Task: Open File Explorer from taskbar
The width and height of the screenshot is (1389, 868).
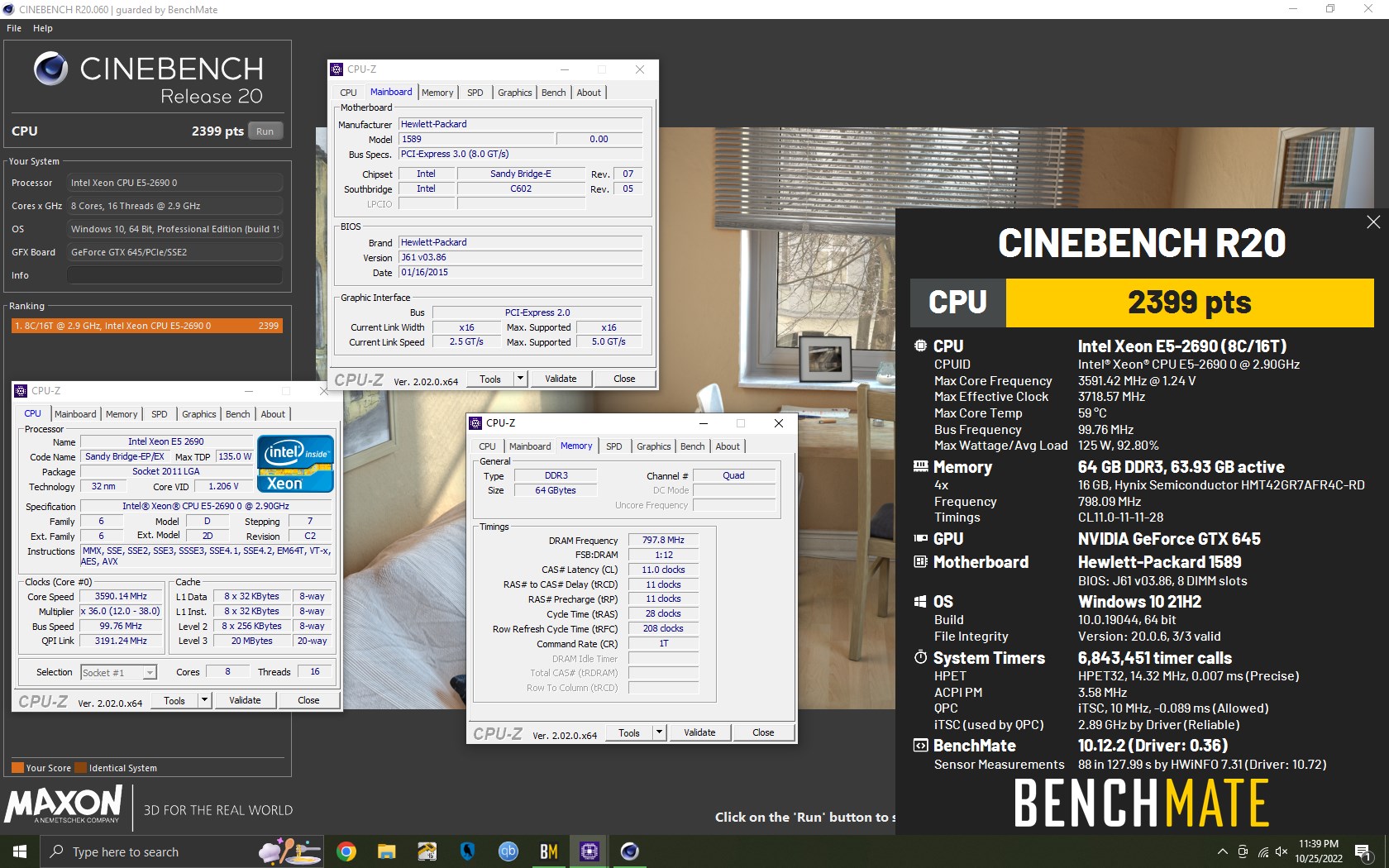Action: tap(387, 851)
